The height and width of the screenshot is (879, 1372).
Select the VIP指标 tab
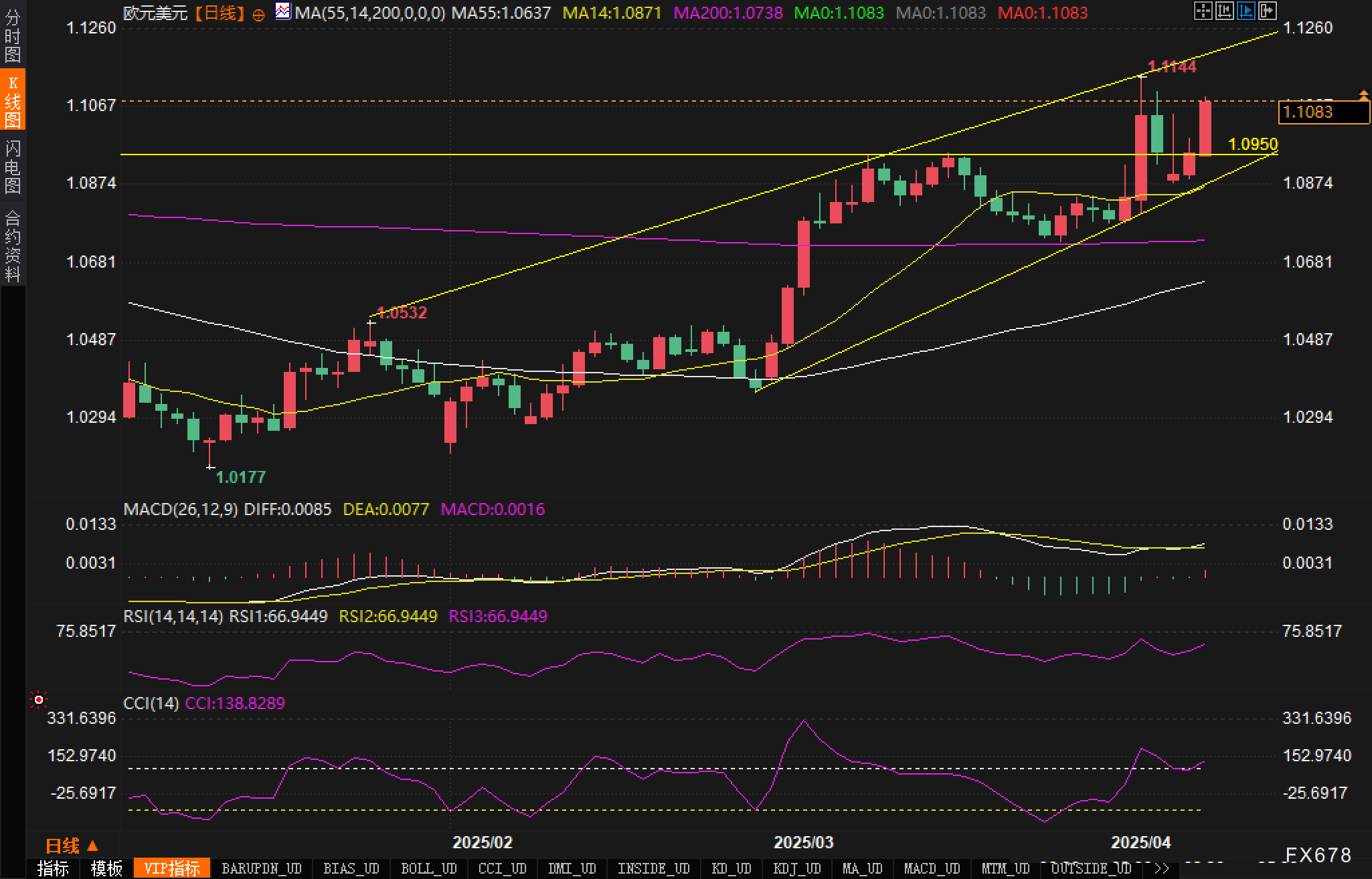tap(172, 869)
